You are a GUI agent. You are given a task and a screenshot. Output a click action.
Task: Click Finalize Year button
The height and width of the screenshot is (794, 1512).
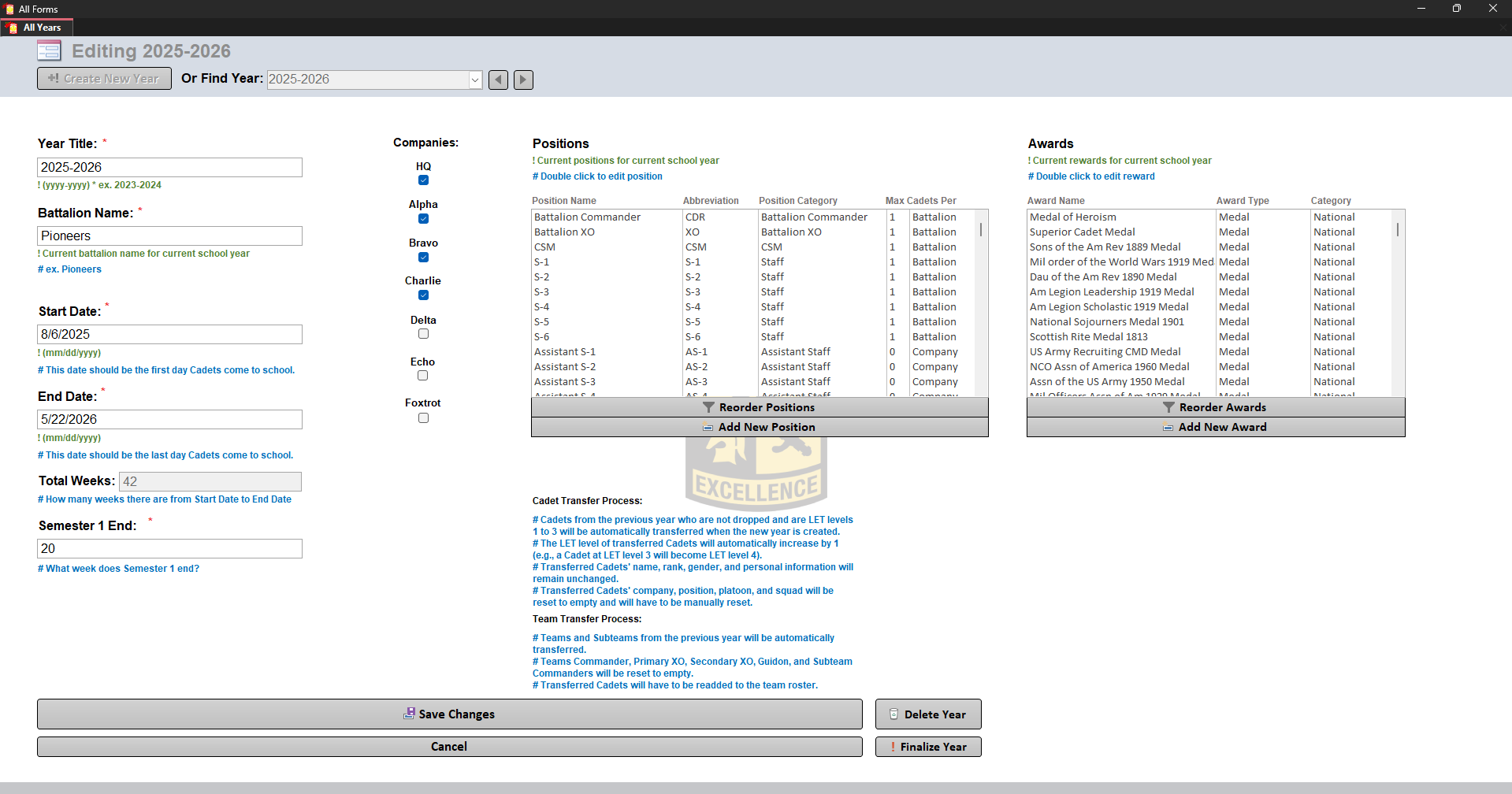point(928,747)
